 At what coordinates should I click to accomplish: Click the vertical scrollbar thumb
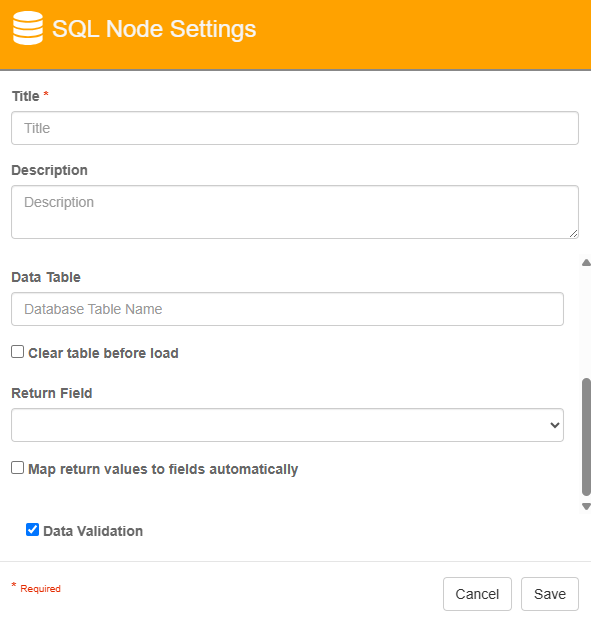[586, 437]
